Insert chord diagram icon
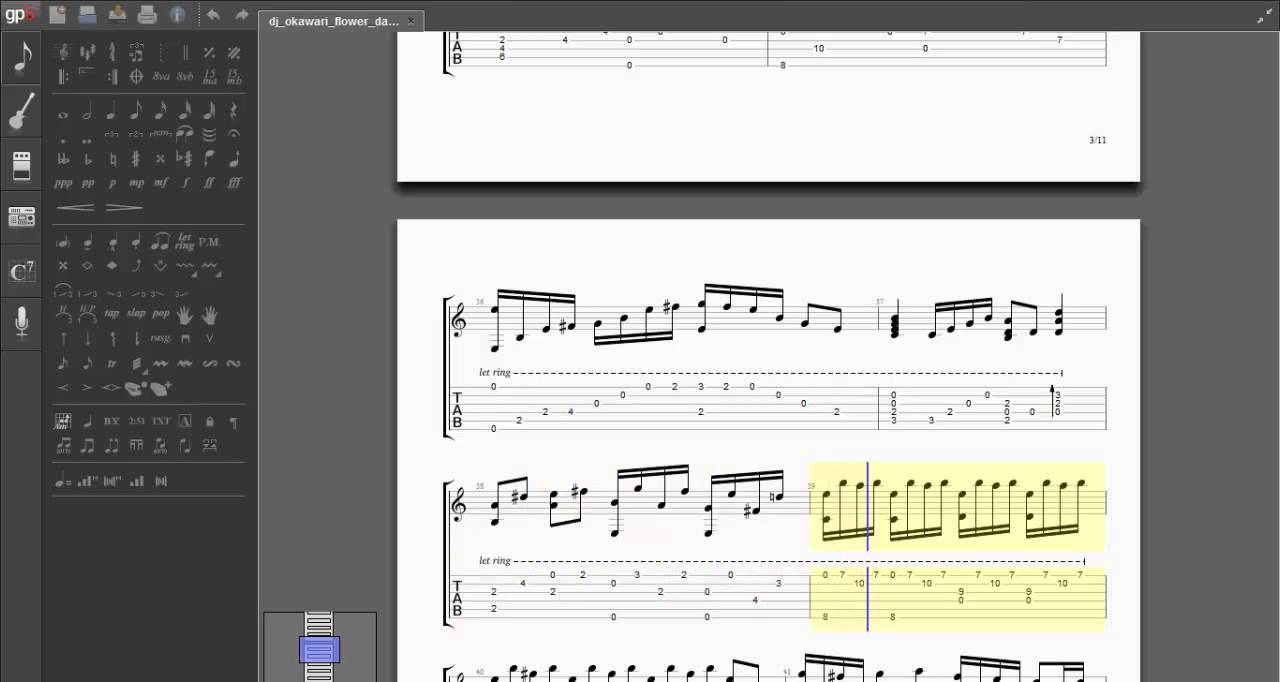 [63, 421]
